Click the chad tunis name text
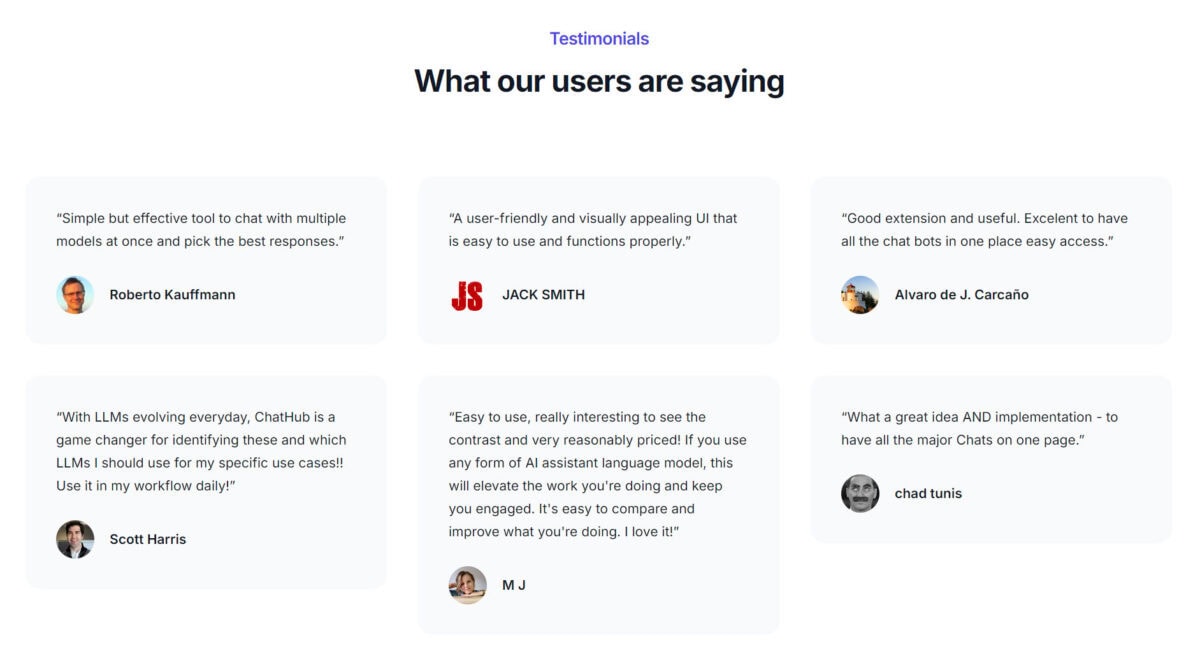The image size is (1200, 656). coord(928,493)
